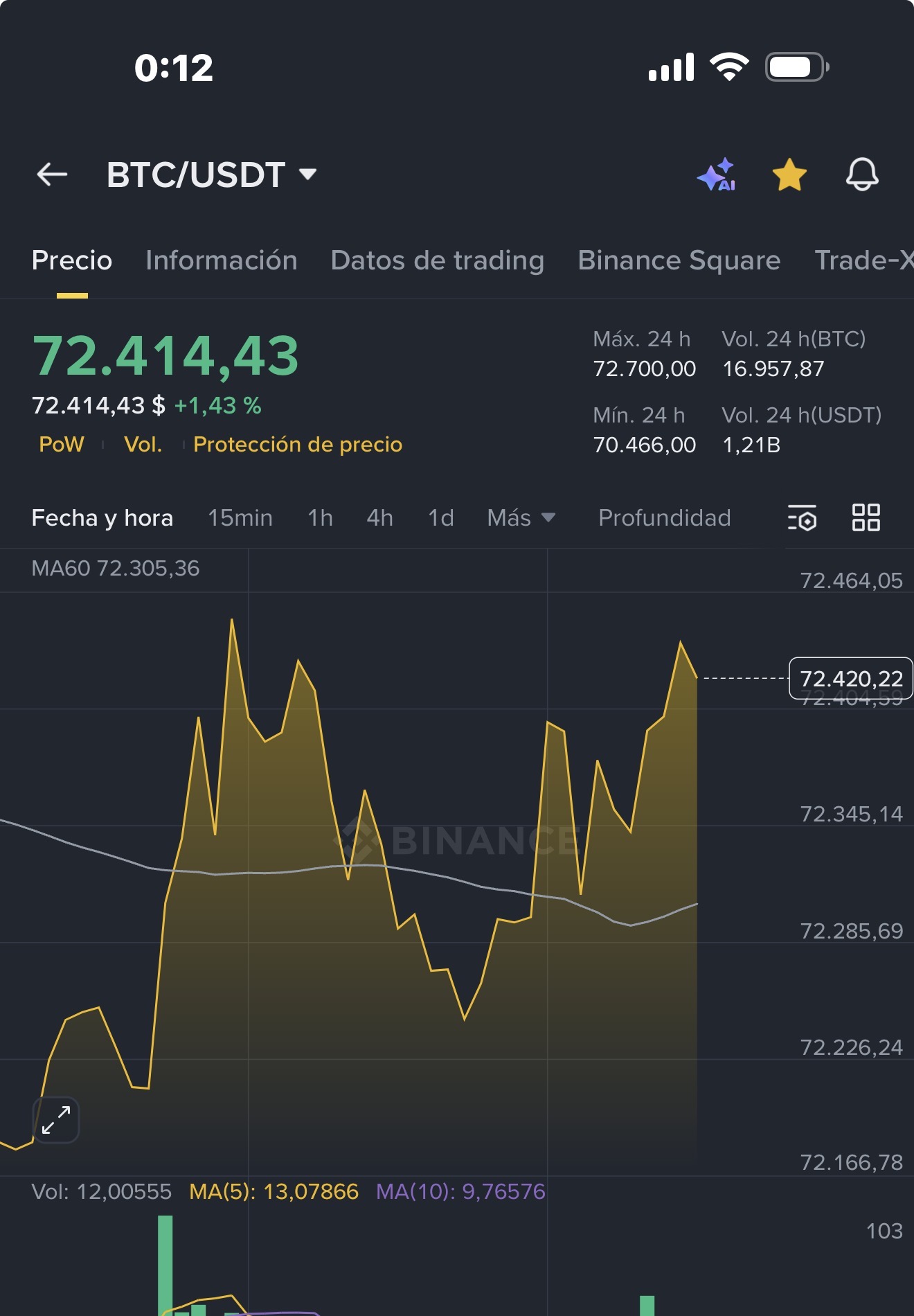Toggle the yellow favorite star
Viewport: 914px width, 1316px height.
[x=789, y=175]
